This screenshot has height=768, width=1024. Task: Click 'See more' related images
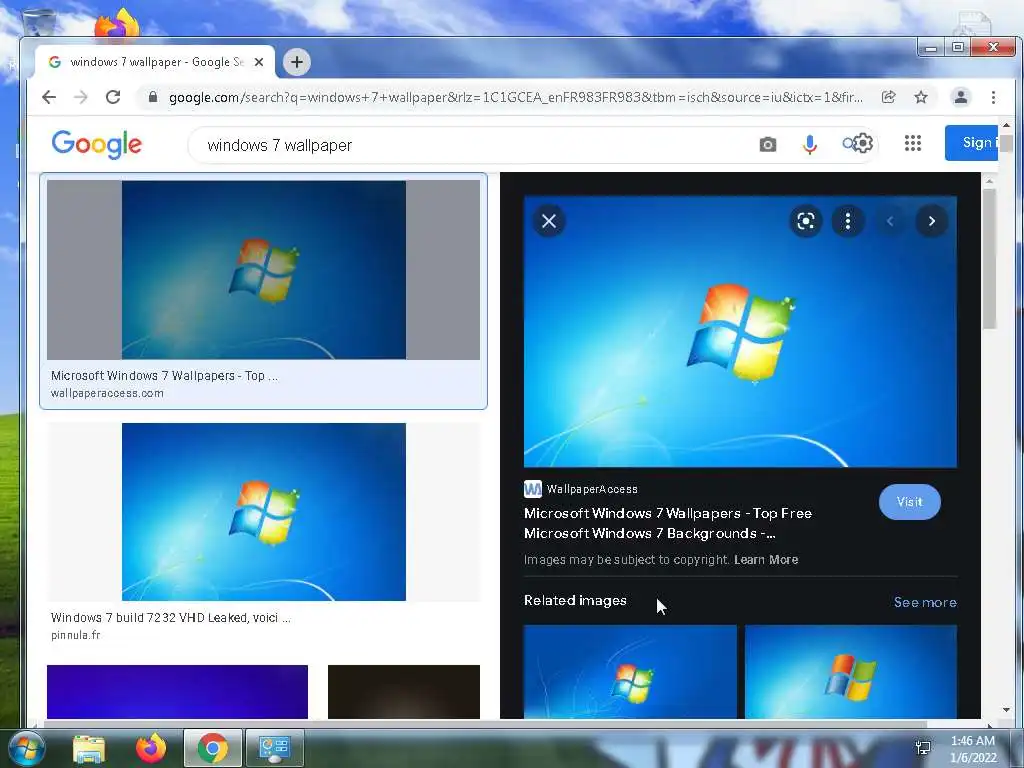click(925, 602)
